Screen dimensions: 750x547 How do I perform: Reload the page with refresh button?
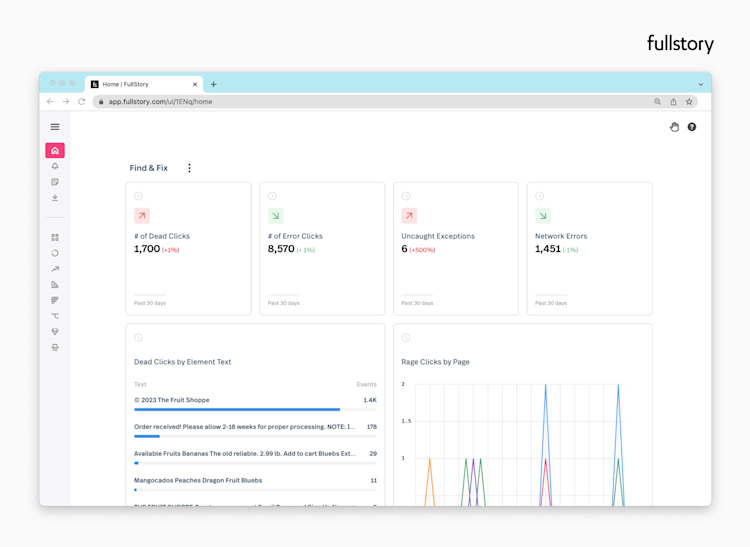(x=82, y=101)
